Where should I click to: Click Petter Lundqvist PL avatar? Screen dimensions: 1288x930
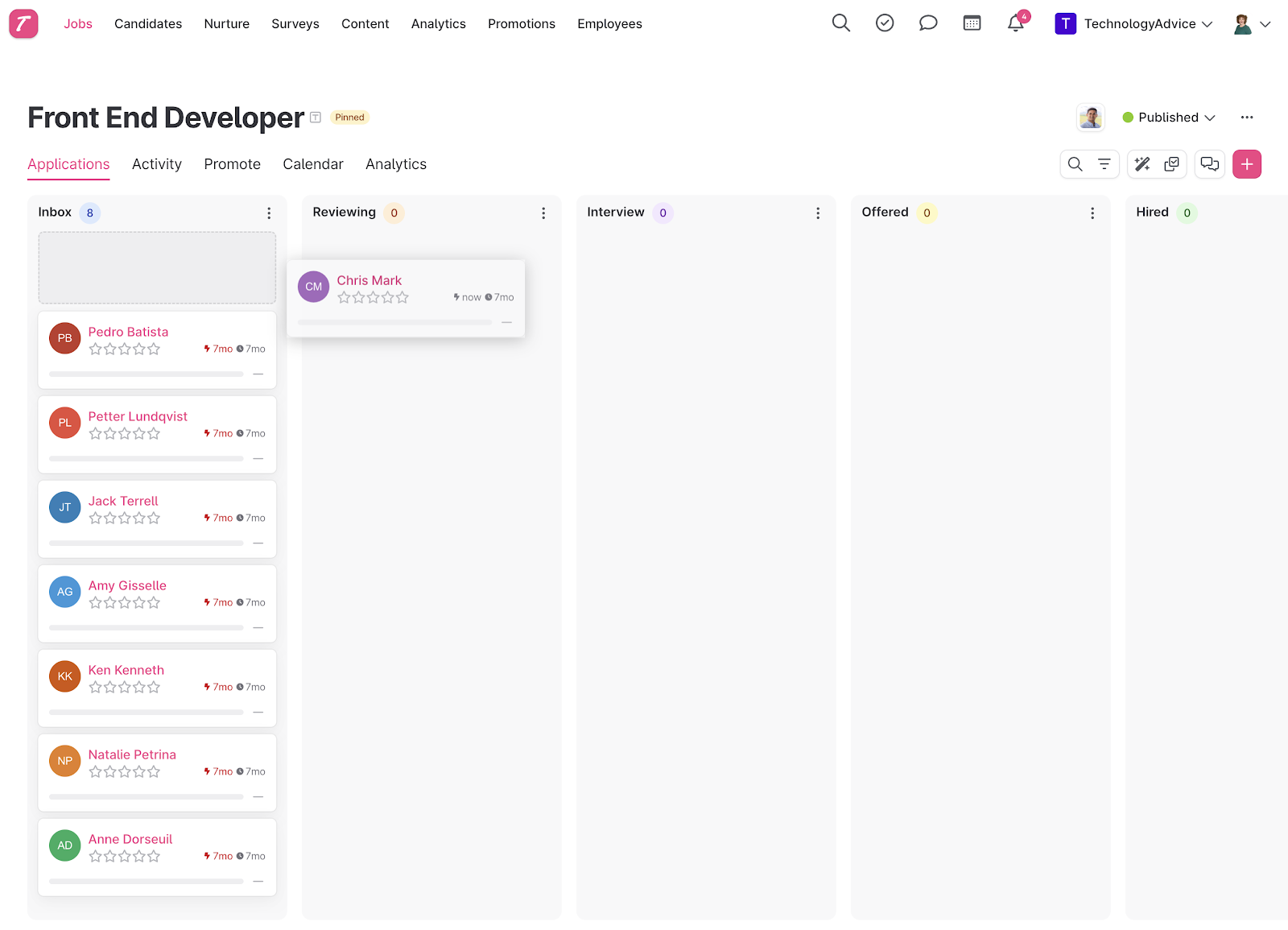click(x=65, y=423)
